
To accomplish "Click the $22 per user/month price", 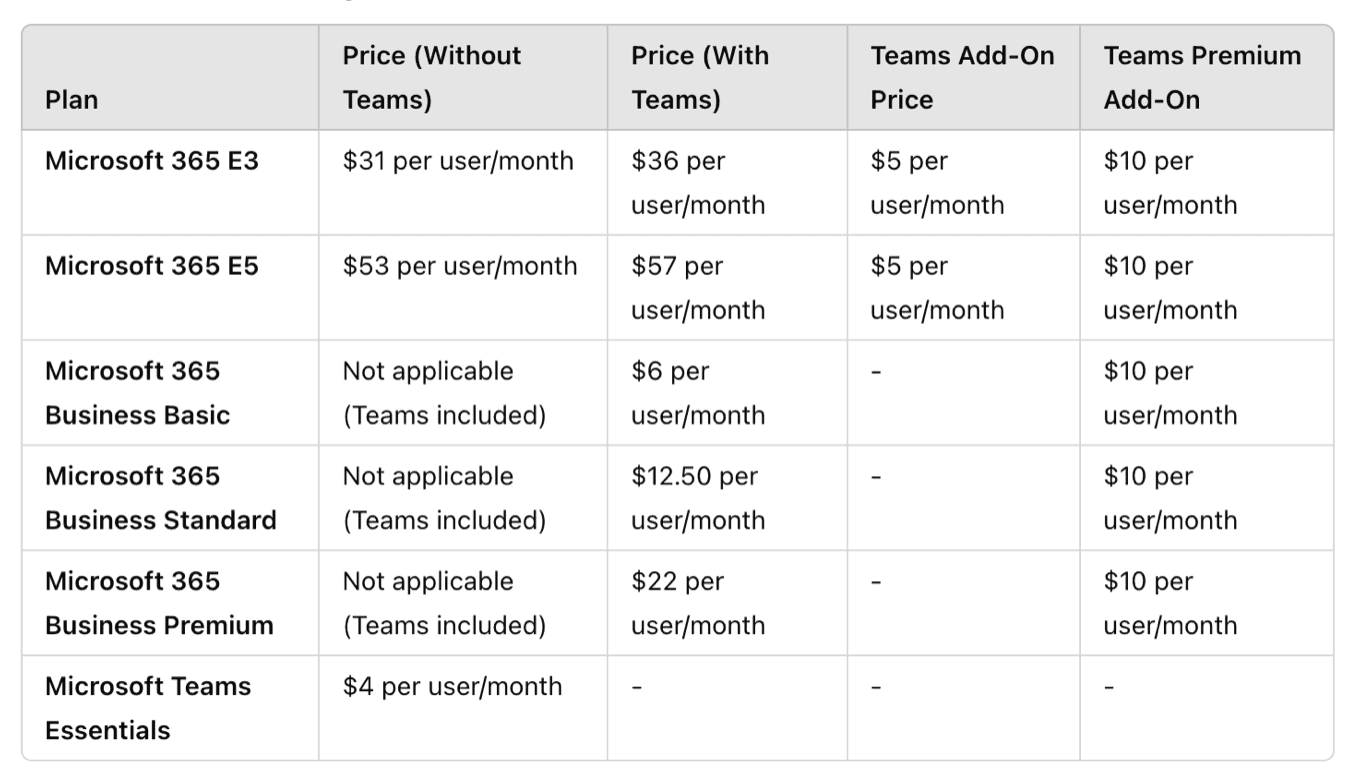I will point(698,603).
